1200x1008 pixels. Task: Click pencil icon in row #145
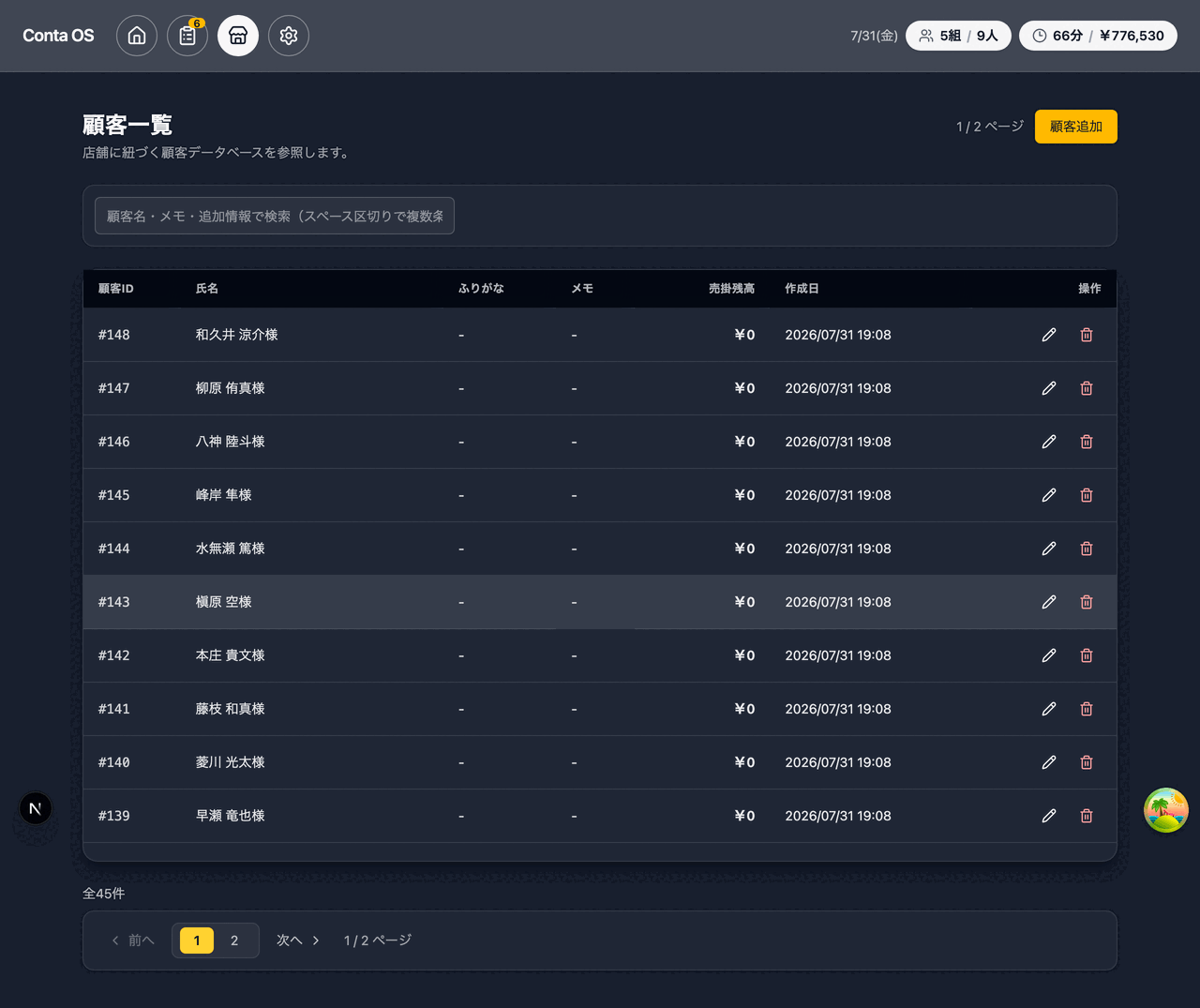tap(1049, 495)
